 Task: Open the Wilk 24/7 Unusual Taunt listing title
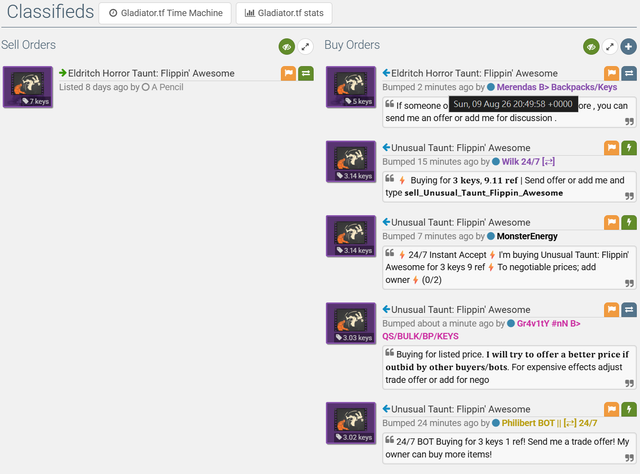click(x=461, y=148)
